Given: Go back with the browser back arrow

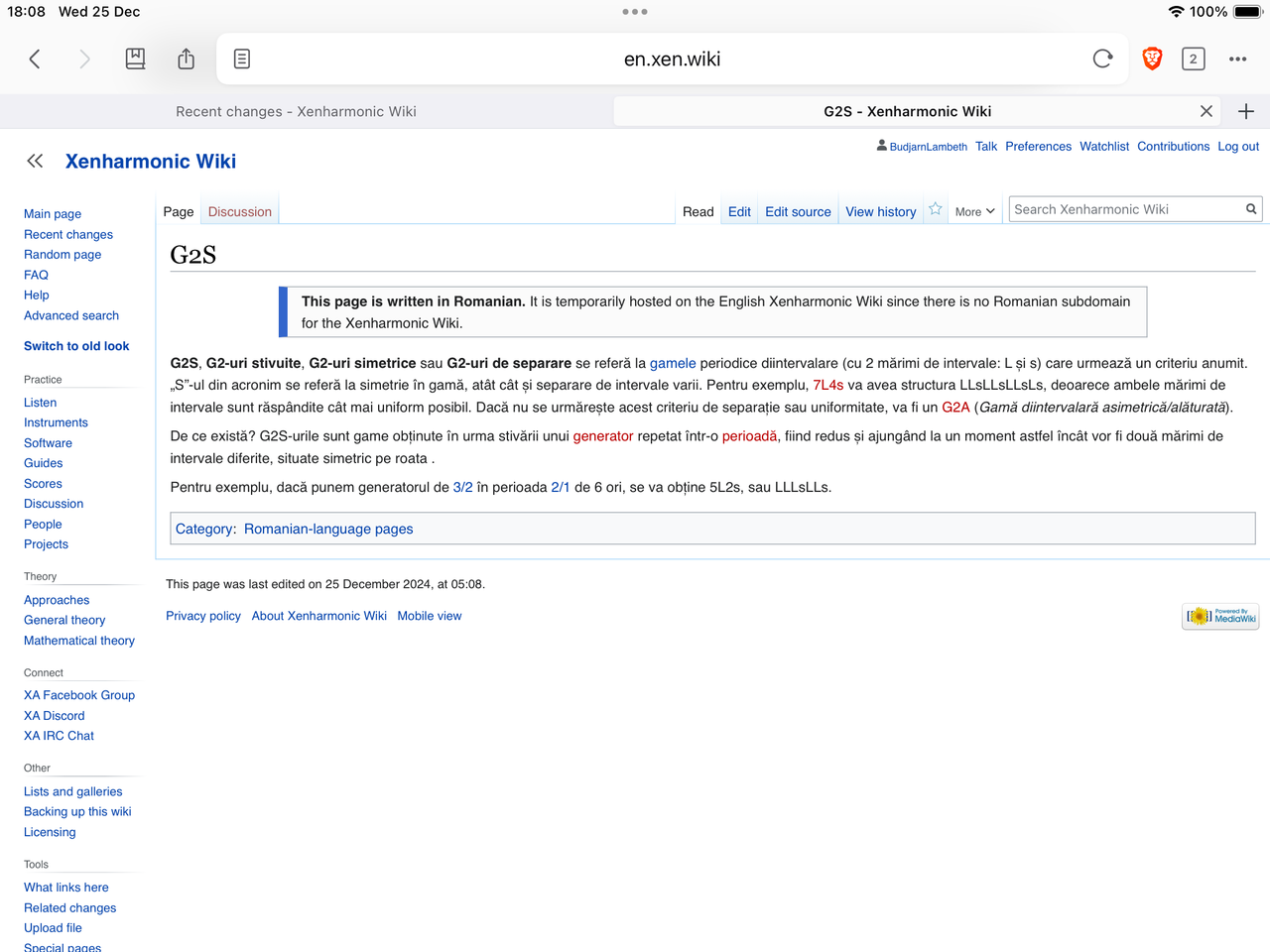Looking at the screenshot, I should (35, 59).
